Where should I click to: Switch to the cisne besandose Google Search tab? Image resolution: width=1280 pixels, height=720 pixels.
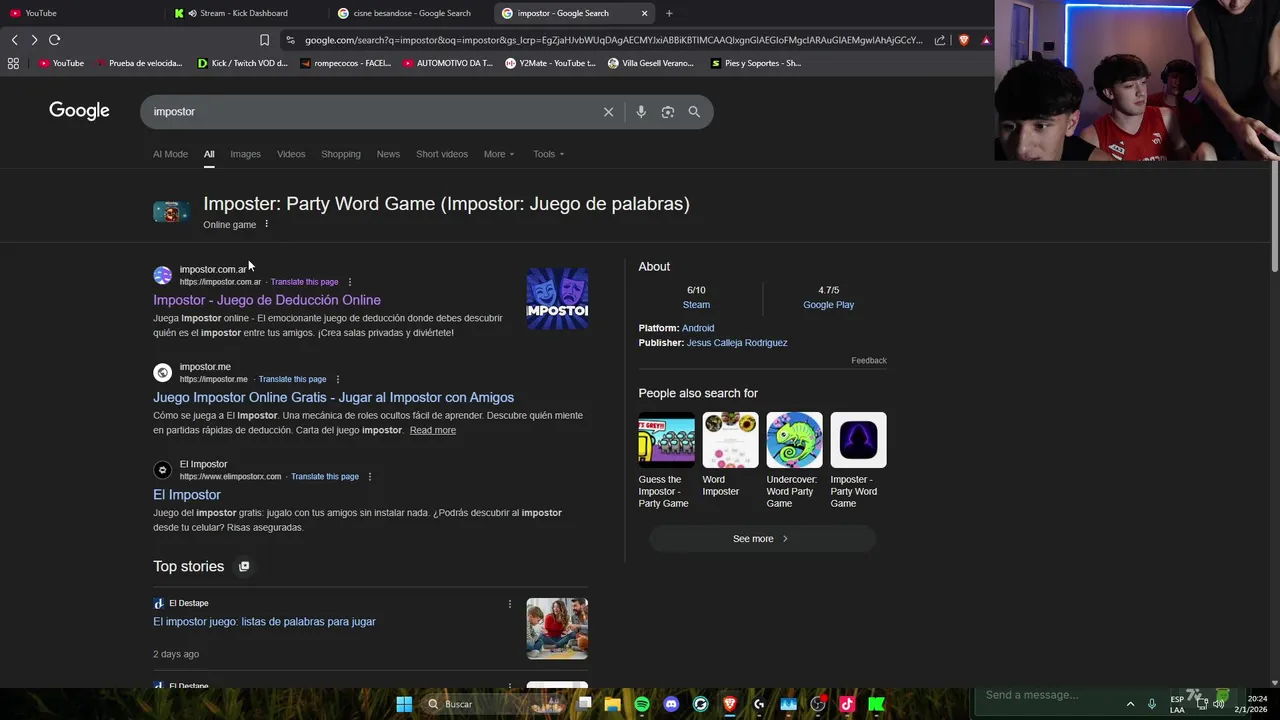pyautogui.click(x=411, y=13)
